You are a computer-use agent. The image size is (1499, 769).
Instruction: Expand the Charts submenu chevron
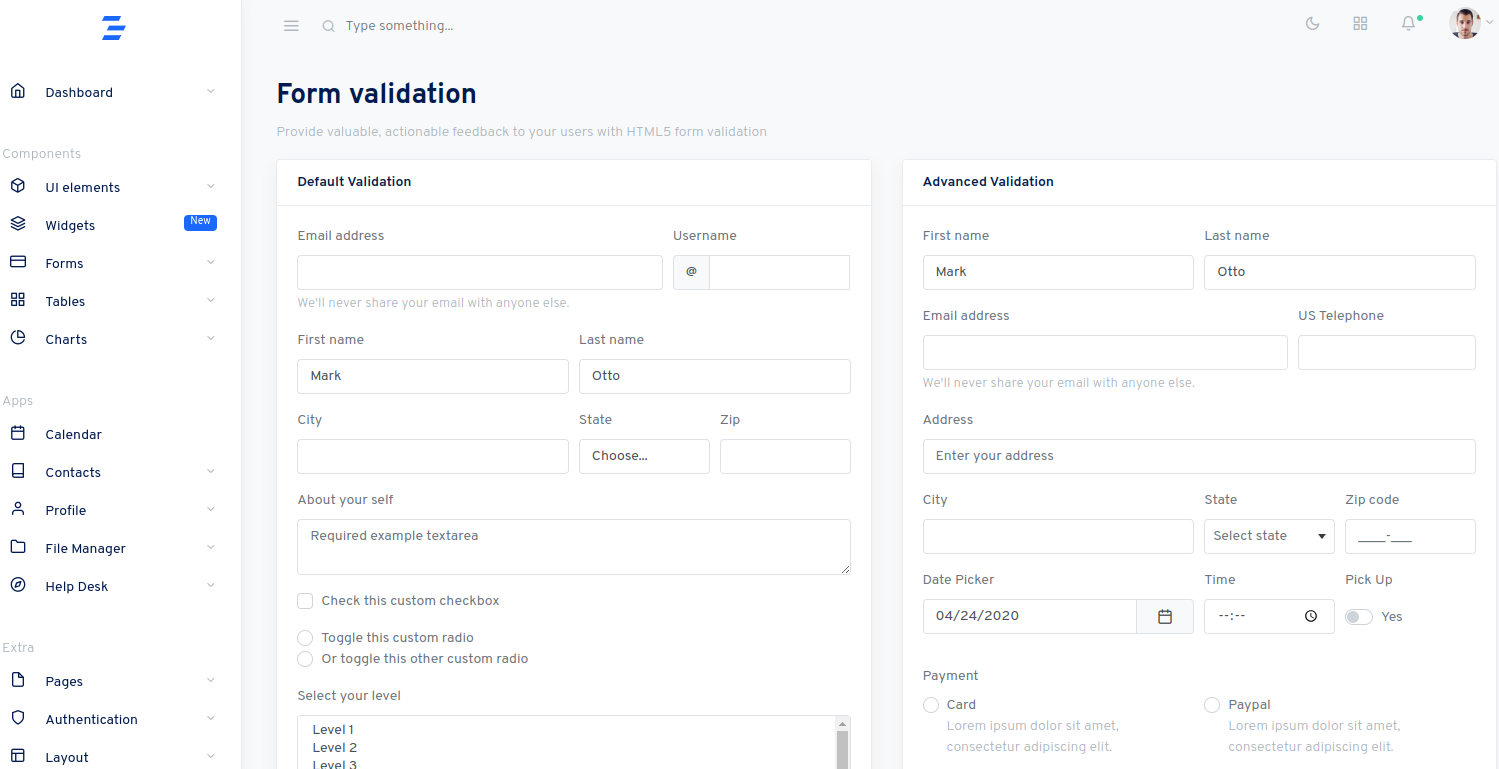click(210, 338)
